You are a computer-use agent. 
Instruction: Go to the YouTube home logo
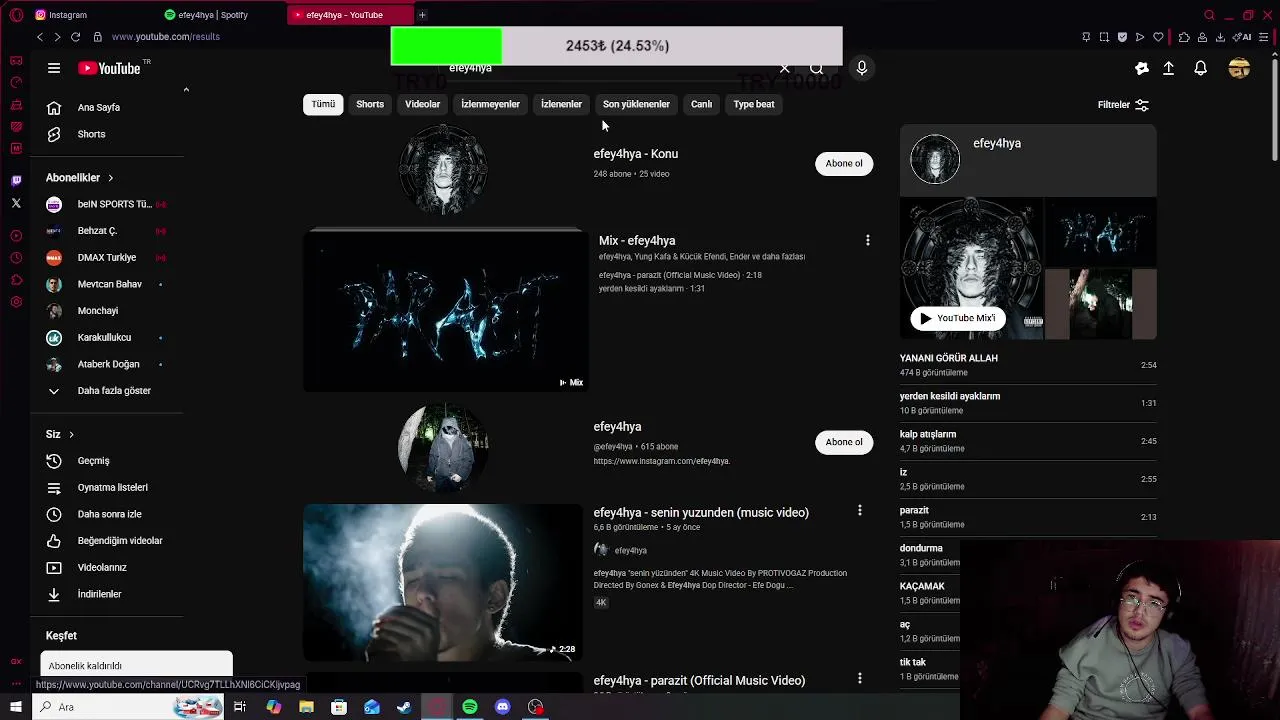coord(109,68)
